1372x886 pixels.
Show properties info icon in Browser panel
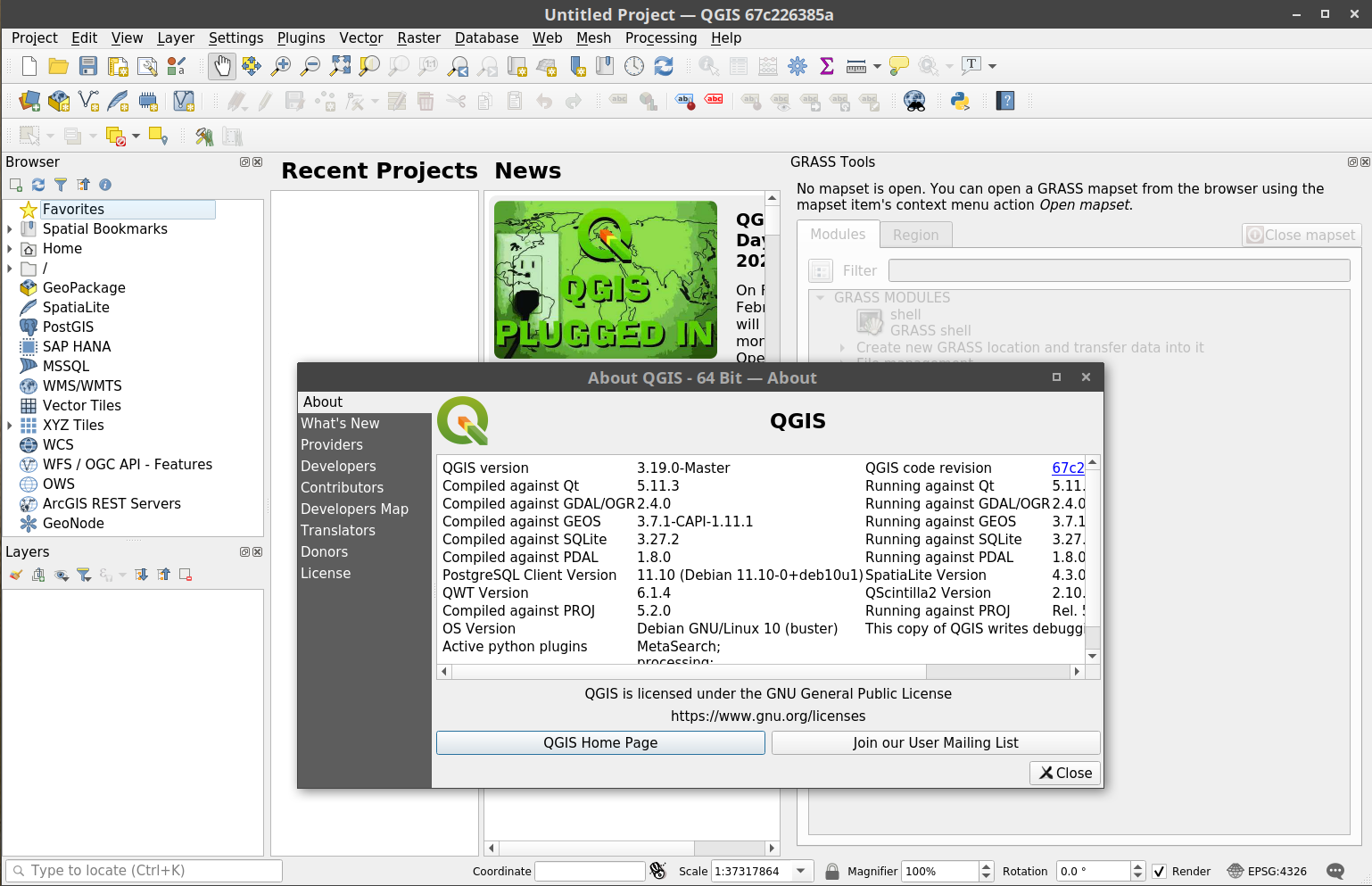[105, 185]
